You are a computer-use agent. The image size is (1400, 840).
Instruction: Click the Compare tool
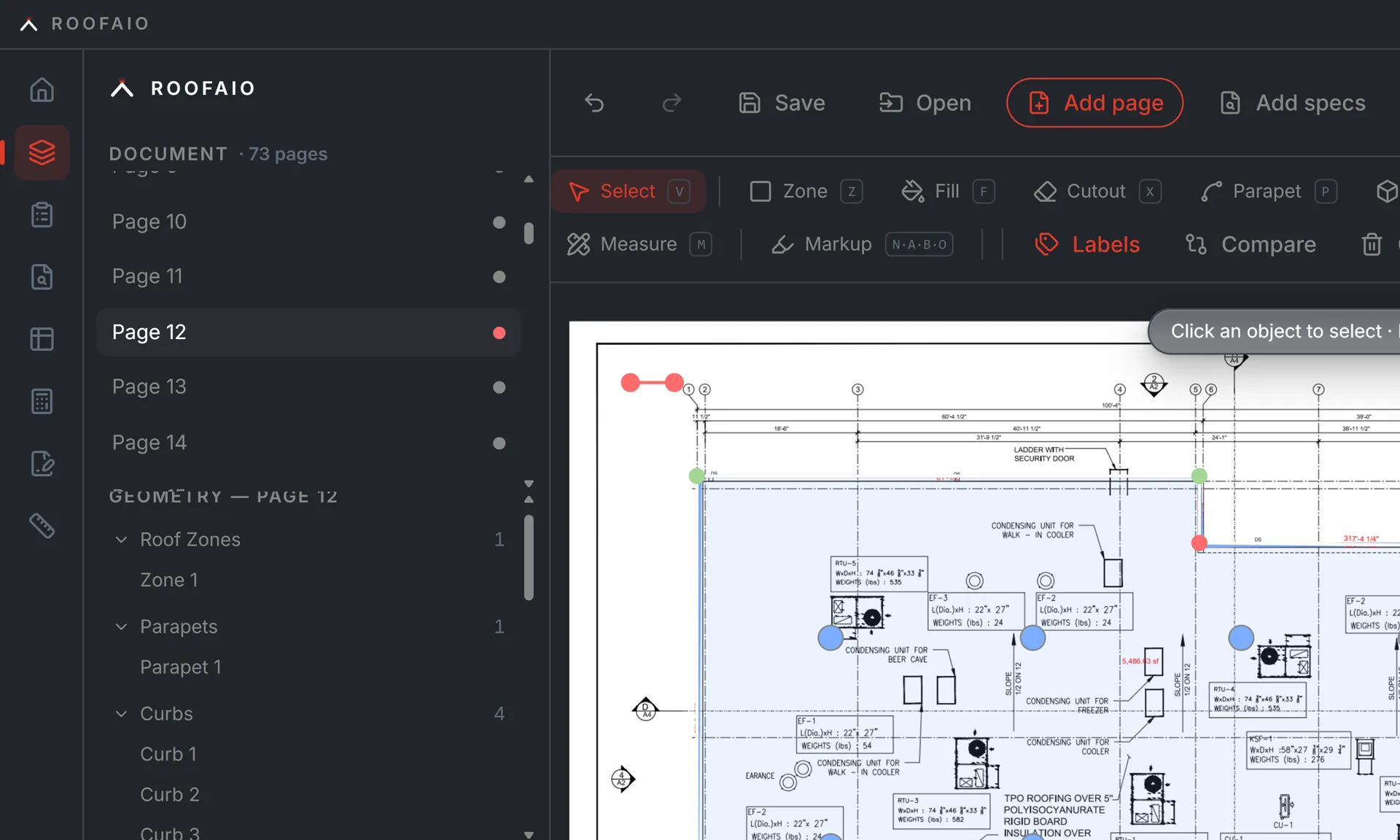(x=1251, y=244)
